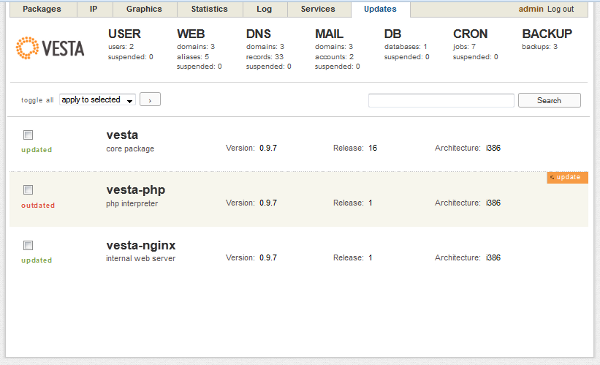This screenshot has width=600, height=365.
Task: Tick the checkbox for the vesta-php package
Action: coord(28,190)
